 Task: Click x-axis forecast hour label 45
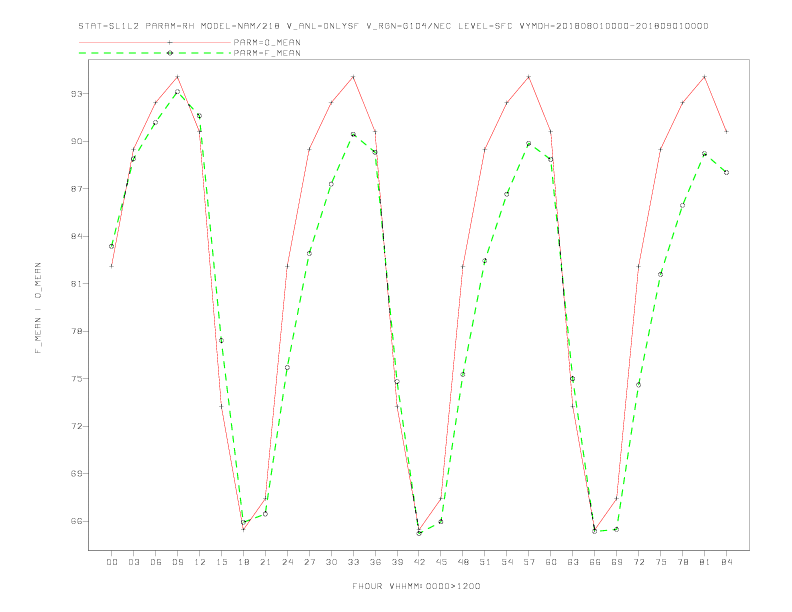click(x=441, y=562)
